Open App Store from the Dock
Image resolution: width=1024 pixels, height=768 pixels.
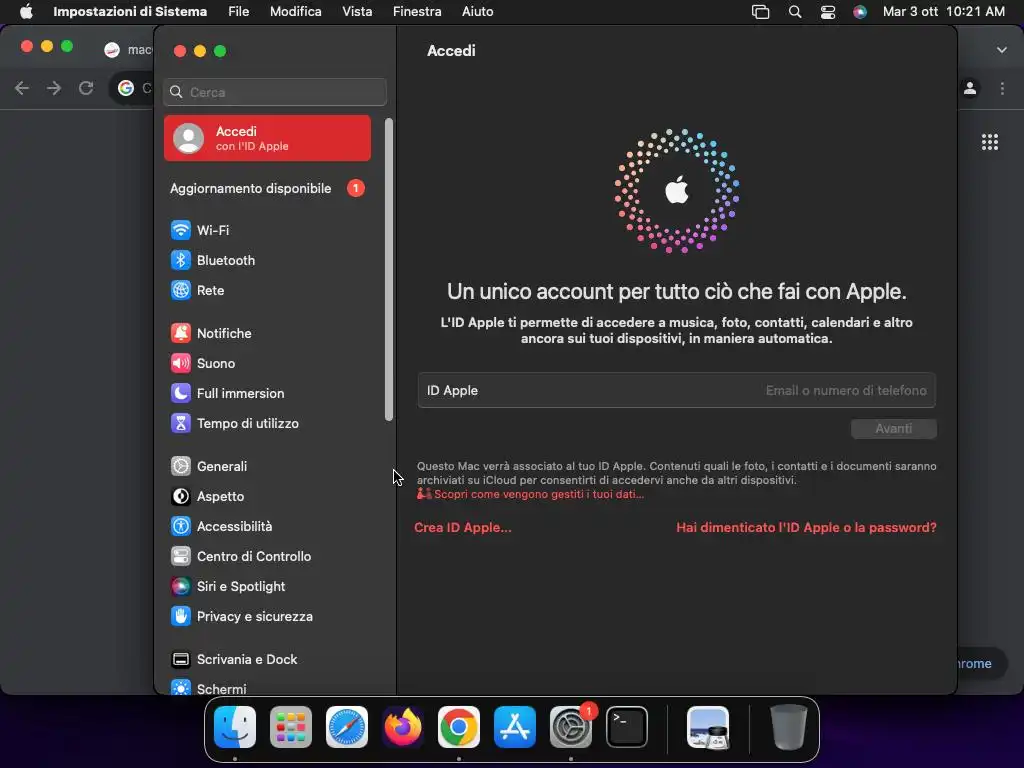(515, 727)
